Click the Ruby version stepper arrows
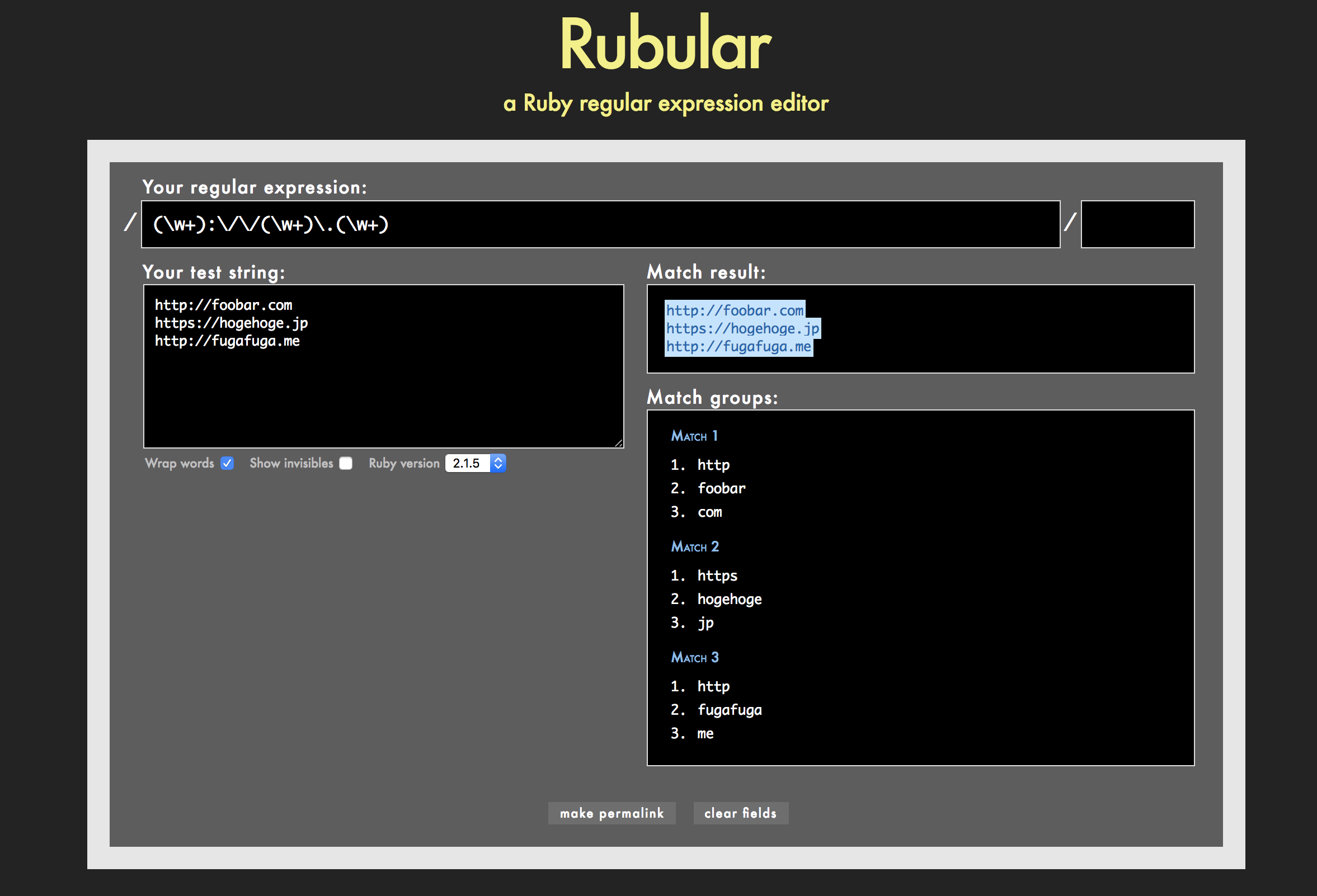Viewport: 1317px width, 896px height. (x=498, y=463)
